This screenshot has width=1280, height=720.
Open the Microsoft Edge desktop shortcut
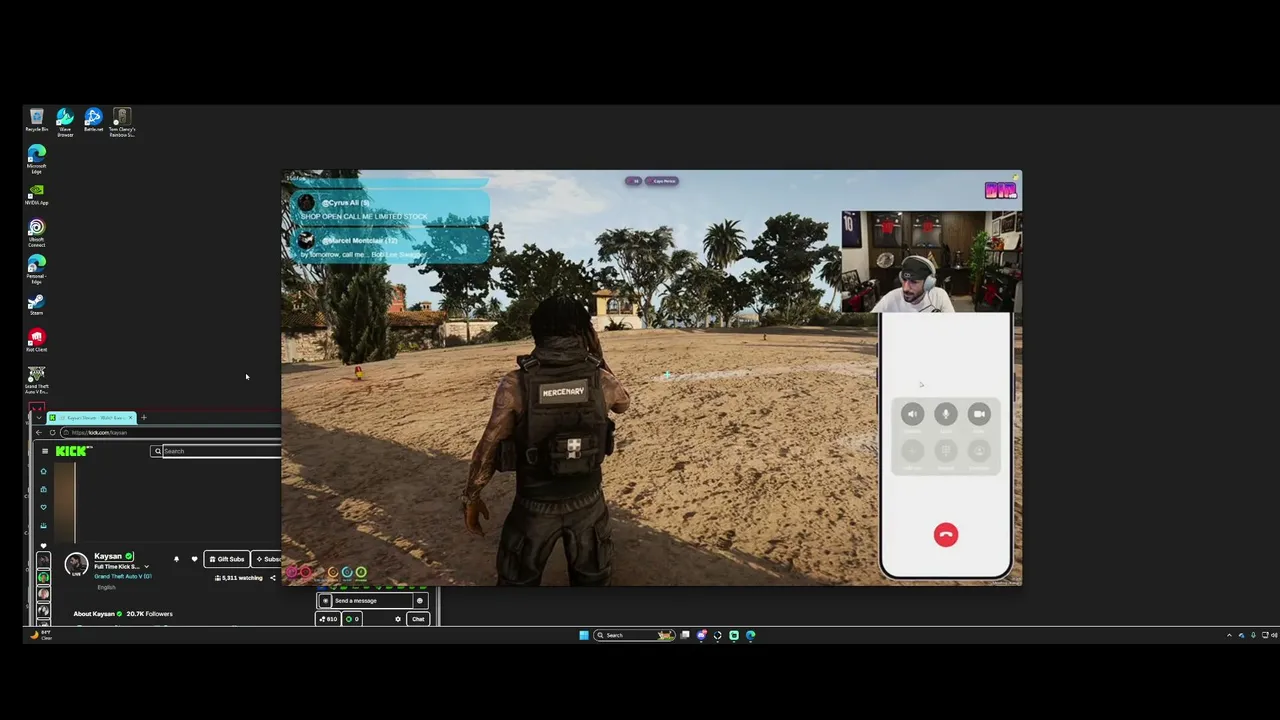tap(37, 159)
